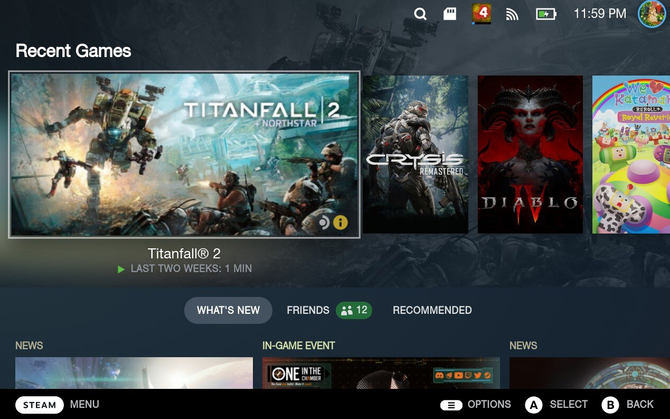Open the user profile avatar
The width and height of the screenshot is (670, 419).
[652, 14]
